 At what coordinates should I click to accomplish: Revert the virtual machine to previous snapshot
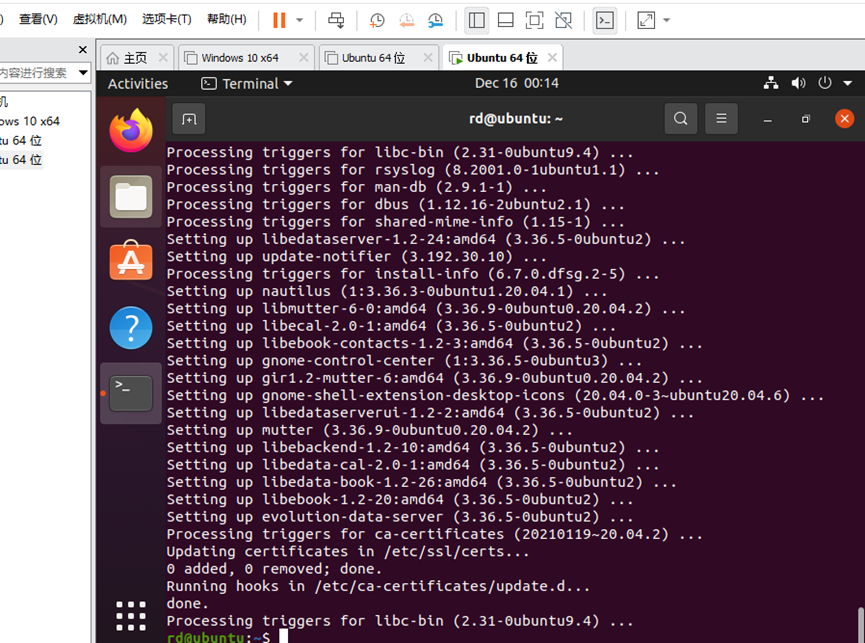407,20
